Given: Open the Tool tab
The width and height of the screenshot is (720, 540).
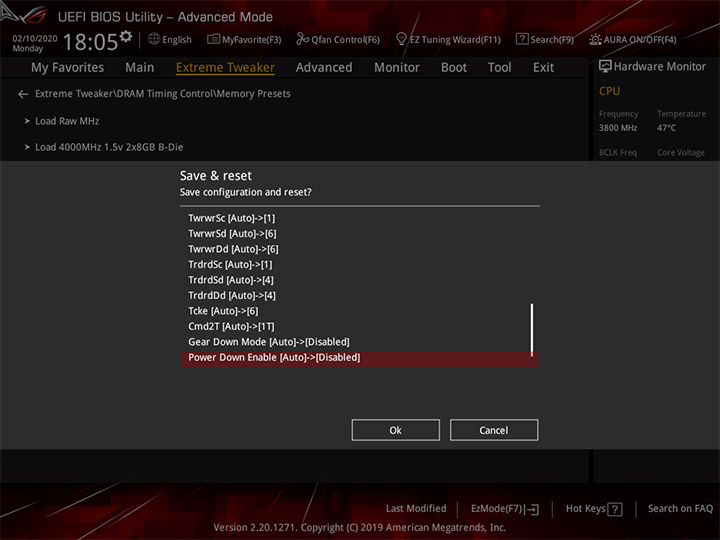Looking at the screenshot, I should coord(499,68).
